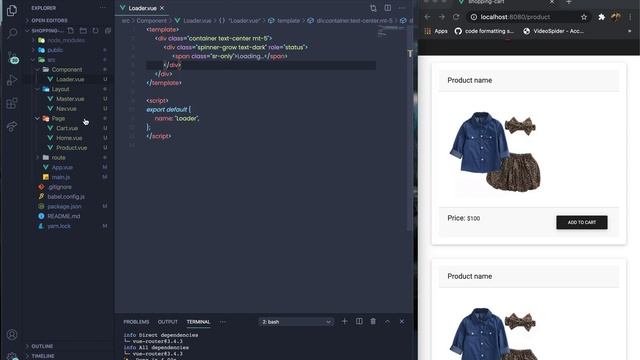
Task: Reload the browser page
Action: pyautogui.click(x=456, y=17)
